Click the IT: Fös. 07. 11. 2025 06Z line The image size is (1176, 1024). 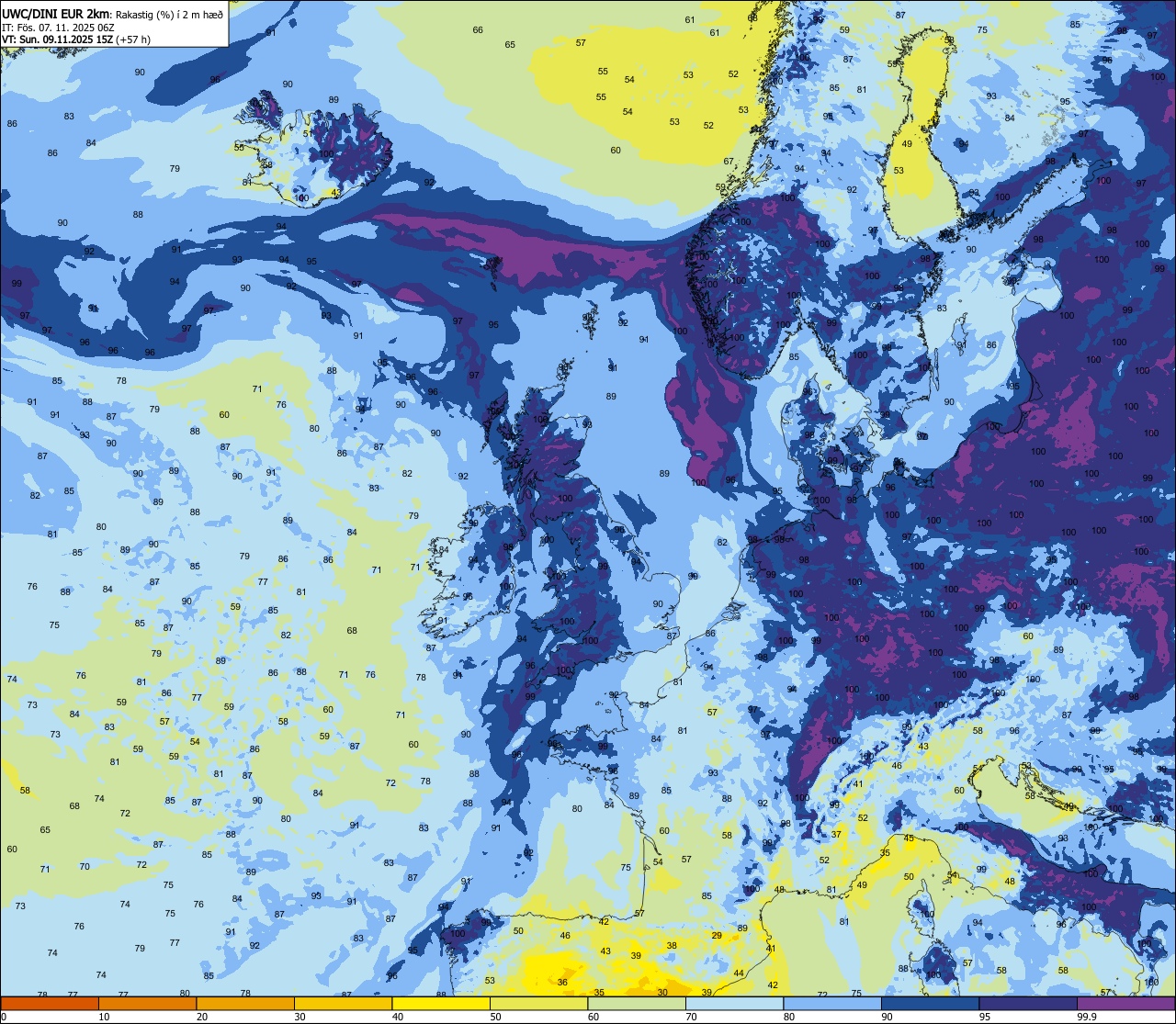[58, 27]
